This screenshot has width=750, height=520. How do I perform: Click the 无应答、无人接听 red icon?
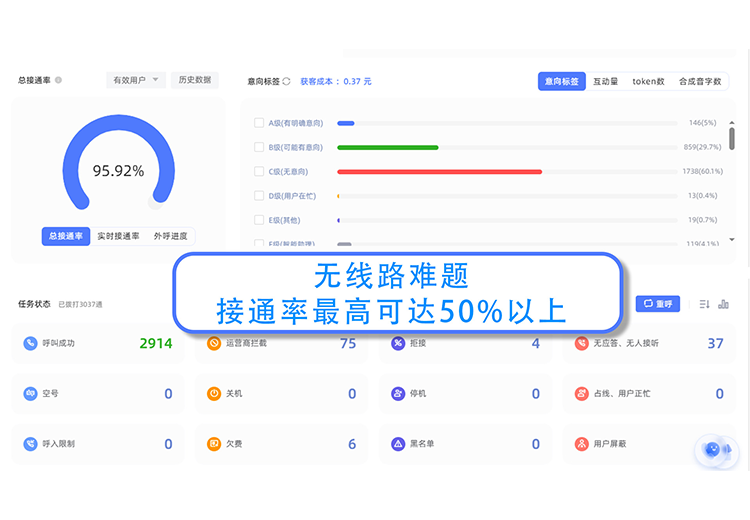point(582,343)
